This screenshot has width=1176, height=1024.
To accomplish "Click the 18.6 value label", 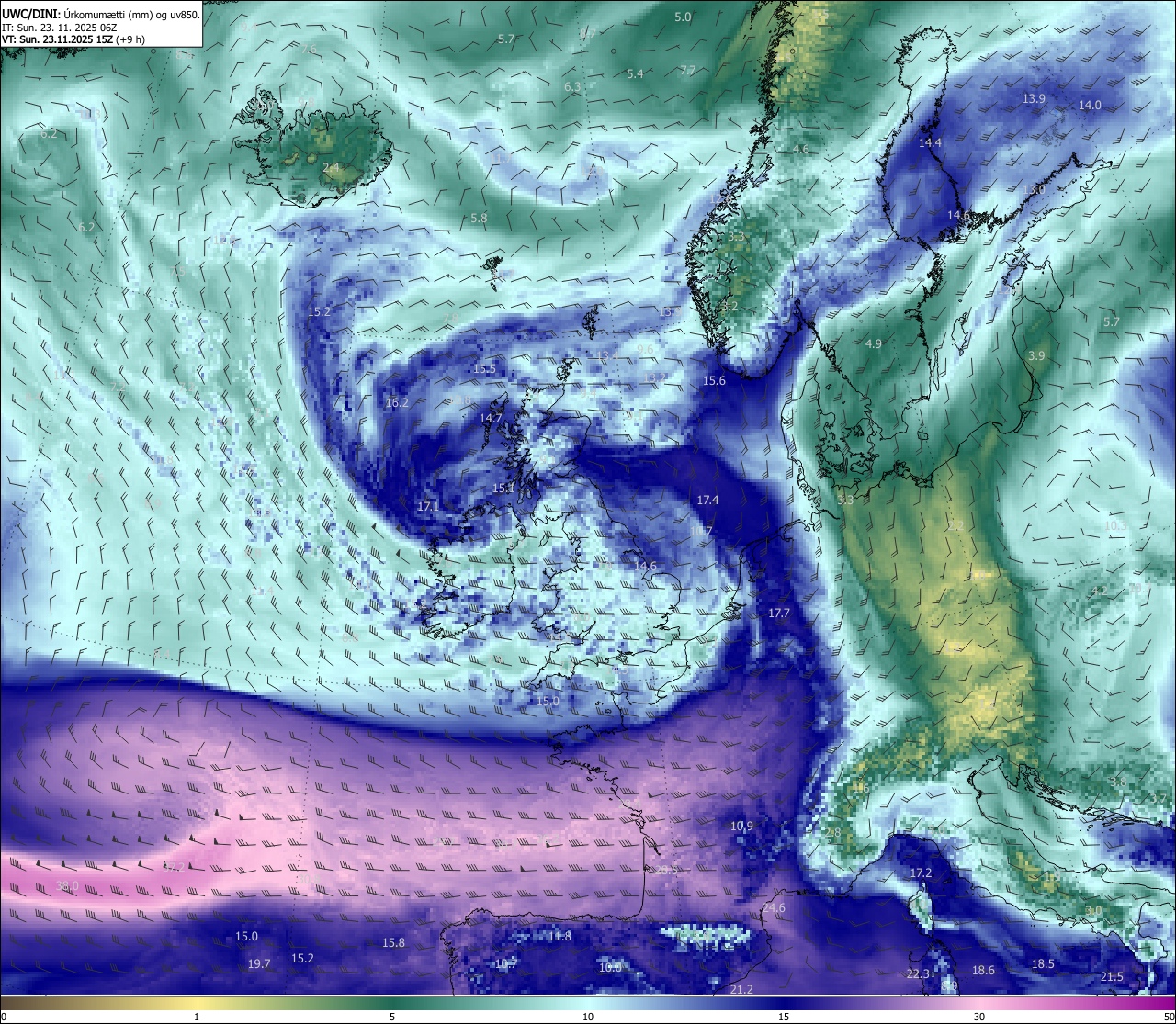I will 983,970.
